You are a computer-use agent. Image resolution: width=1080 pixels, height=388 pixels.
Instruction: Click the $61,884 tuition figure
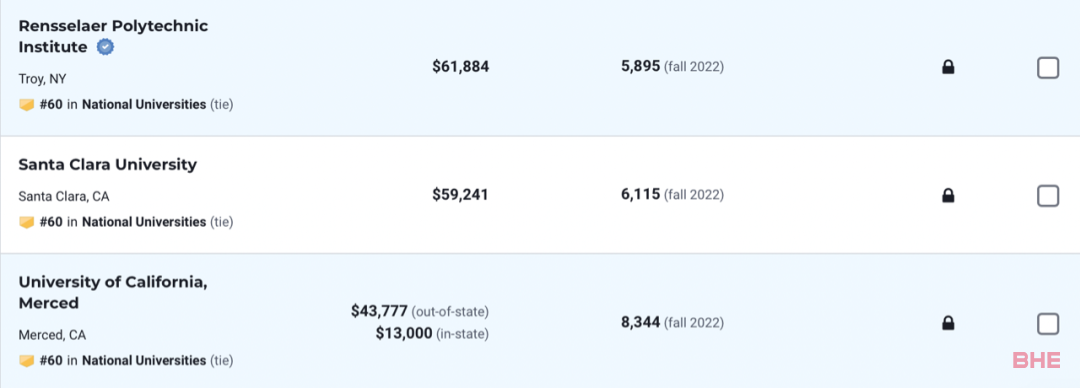[x=461, y=67]
